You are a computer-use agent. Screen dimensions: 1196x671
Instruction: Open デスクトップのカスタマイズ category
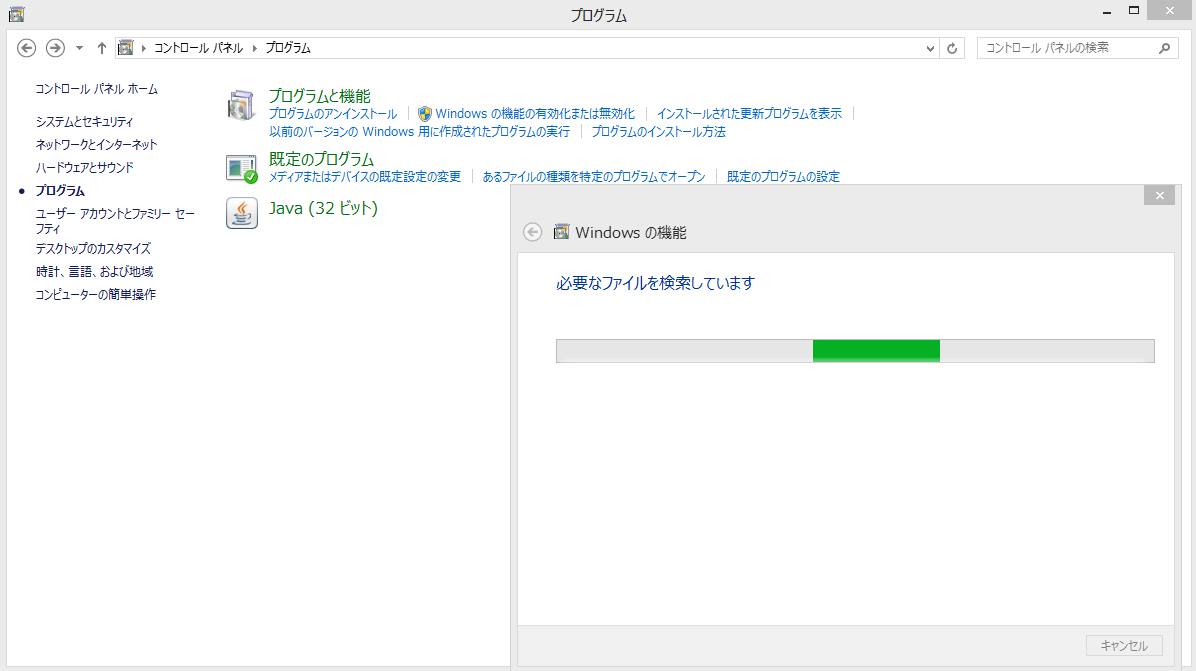pyautogui.click(x=93, y=249)
